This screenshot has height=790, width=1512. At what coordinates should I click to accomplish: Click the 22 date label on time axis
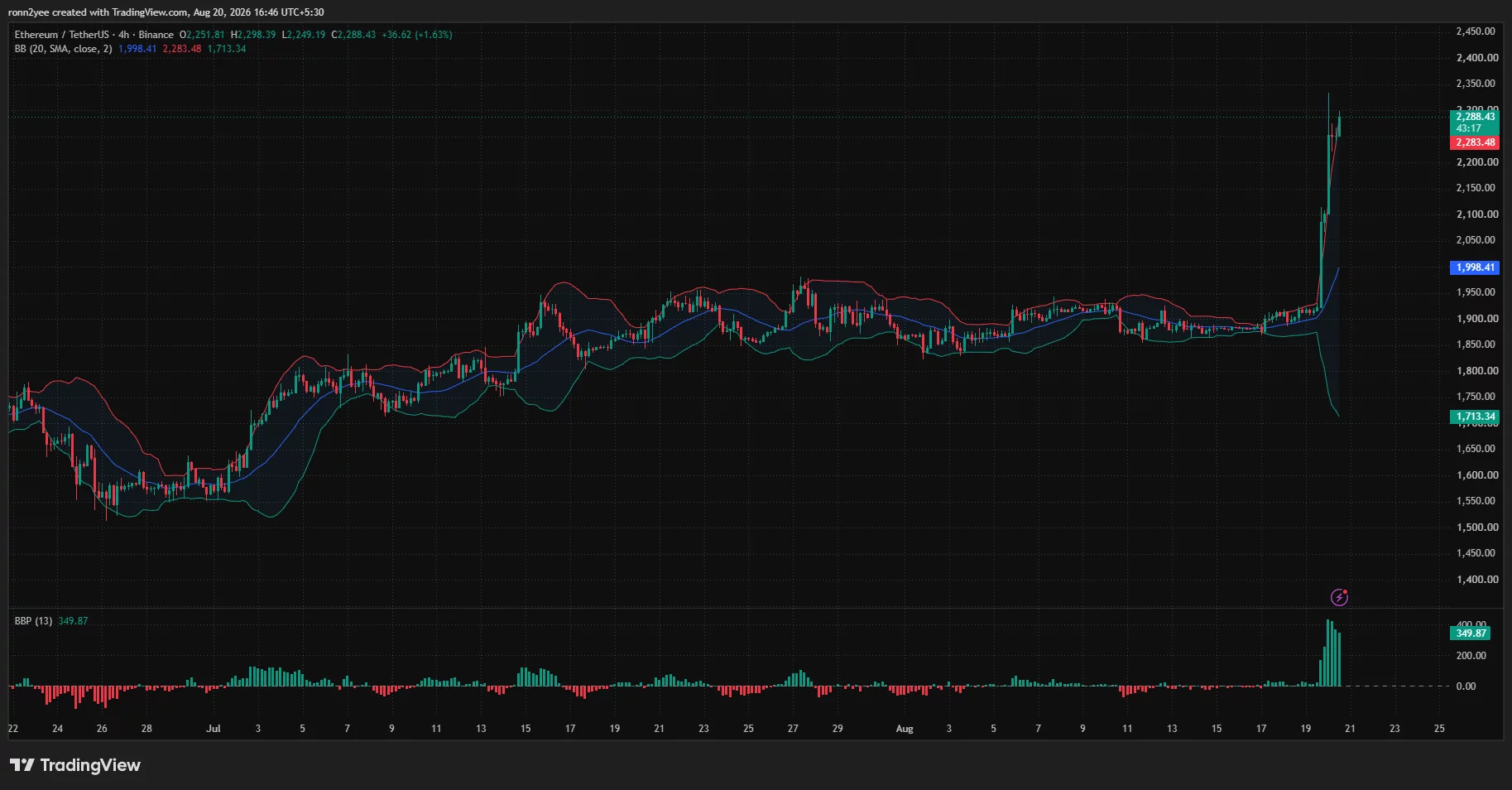pyautogui.click(x=12, y=729)
